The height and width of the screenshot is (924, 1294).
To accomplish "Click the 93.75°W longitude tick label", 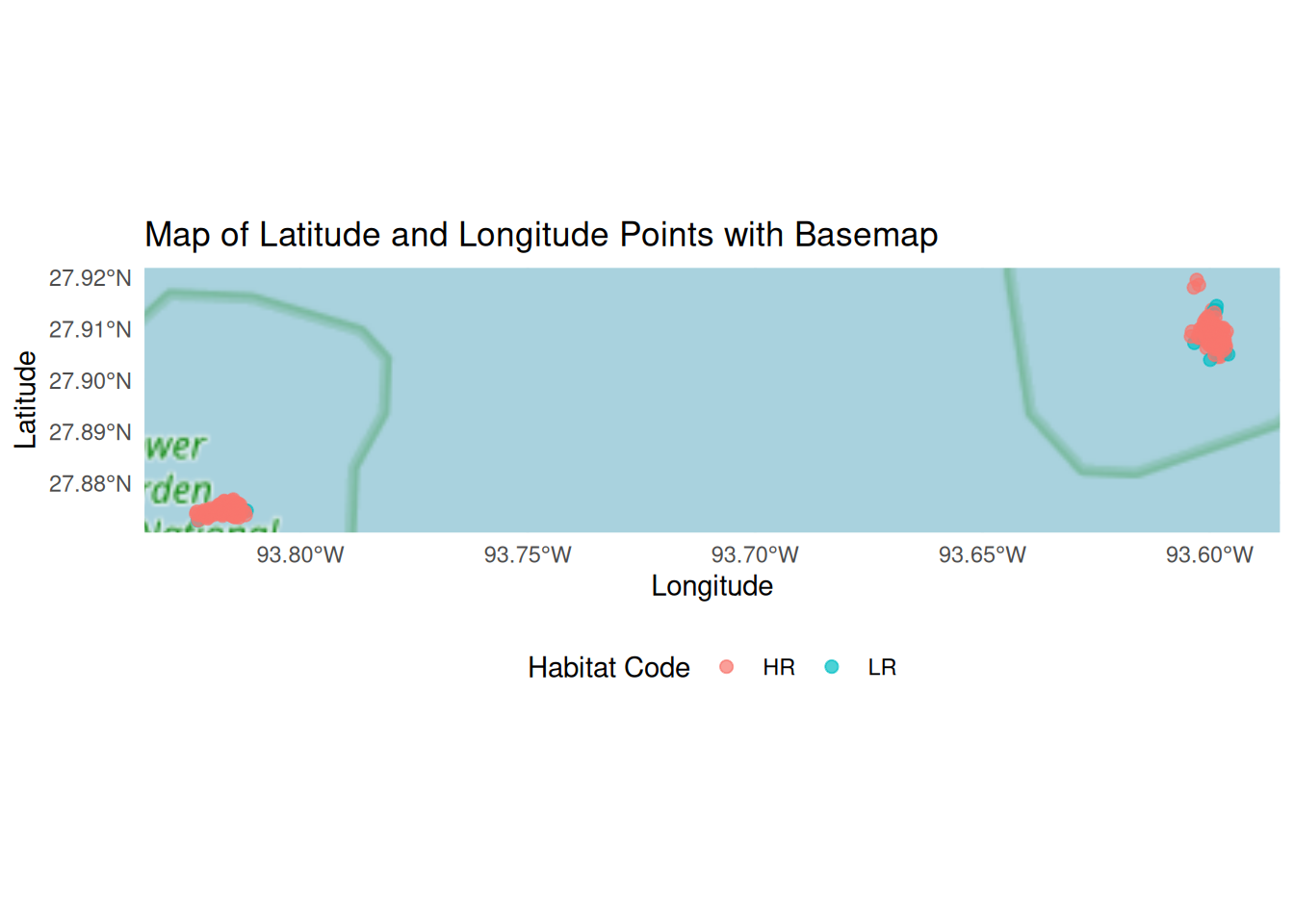I will tap(528, 555).
